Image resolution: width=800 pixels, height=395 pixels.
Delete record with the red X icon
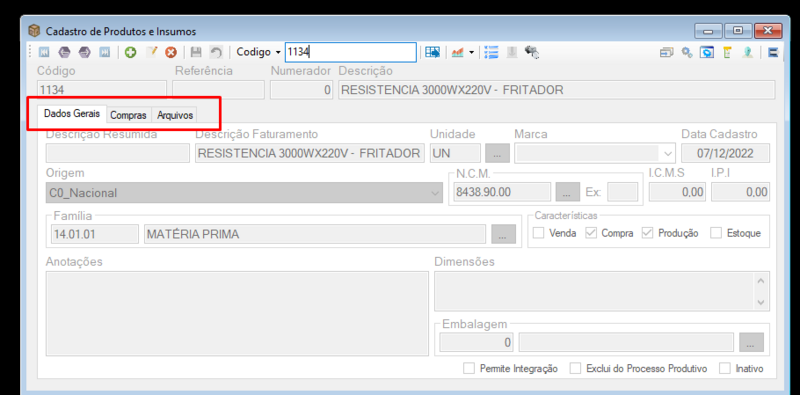pos(171,52)
